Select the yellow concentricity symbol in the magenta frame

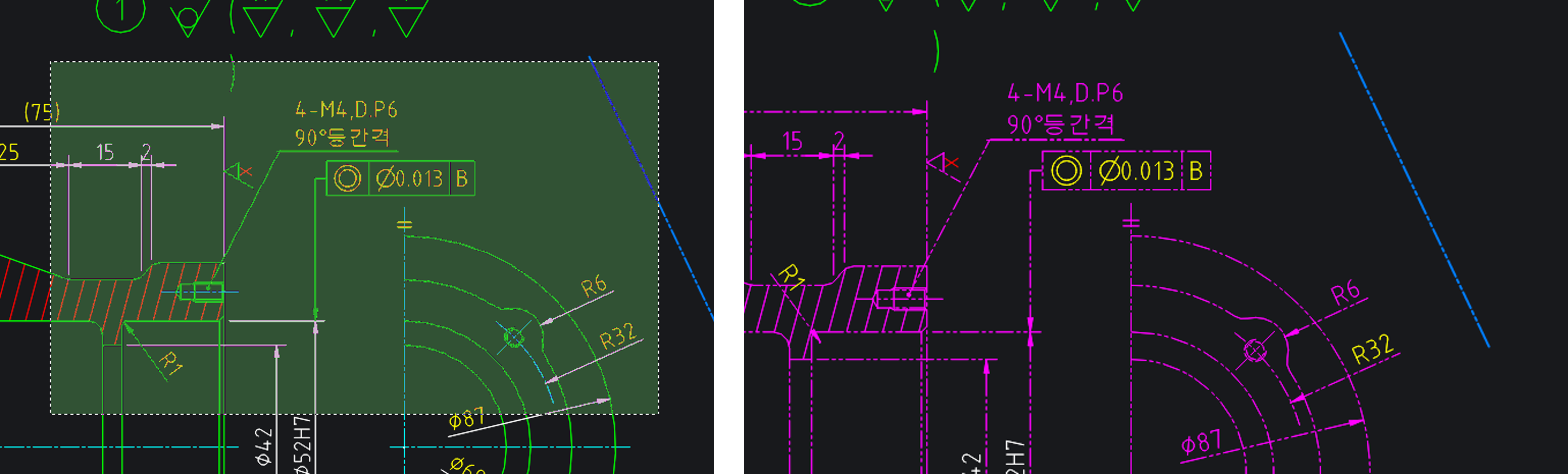click(1066, 170)
